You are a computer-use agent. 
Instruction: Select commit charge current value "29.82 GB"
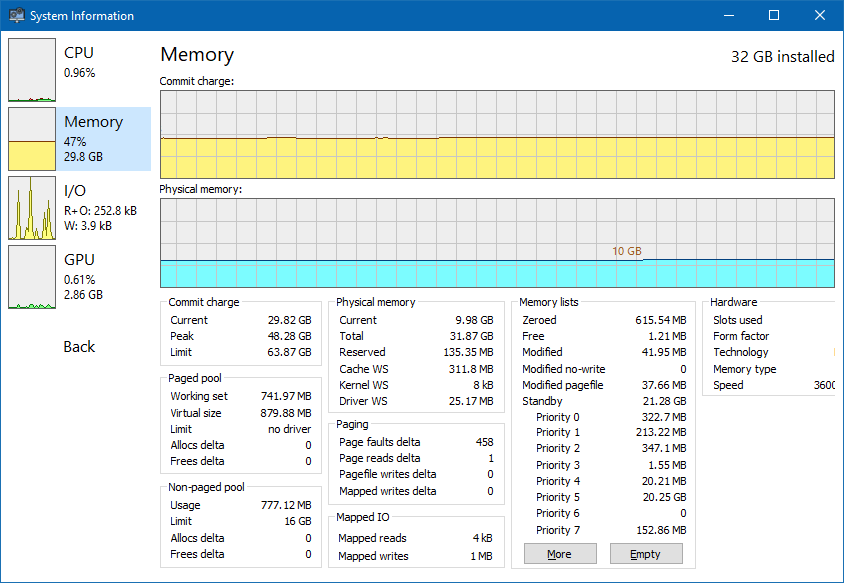(290, 320)
